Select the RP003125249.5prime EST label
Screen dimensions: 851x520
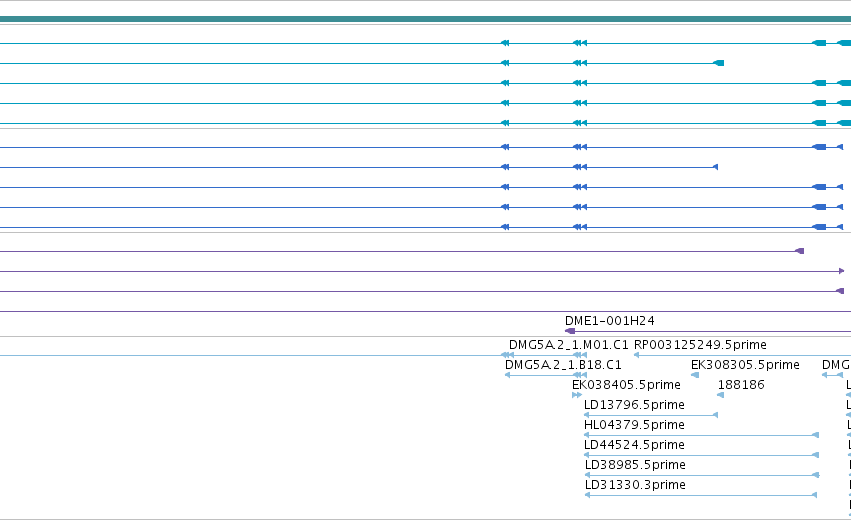pyautogui.click(x=700, y=345)
